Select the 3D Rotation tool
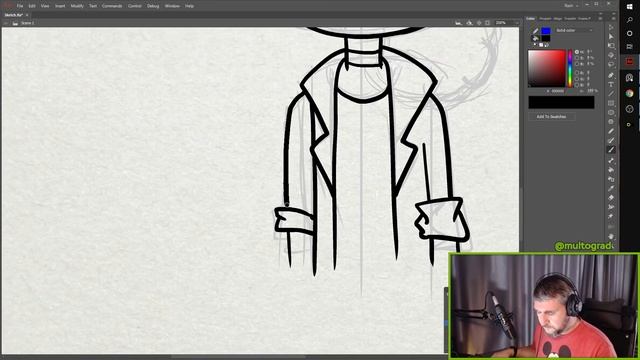 point(611,55)
